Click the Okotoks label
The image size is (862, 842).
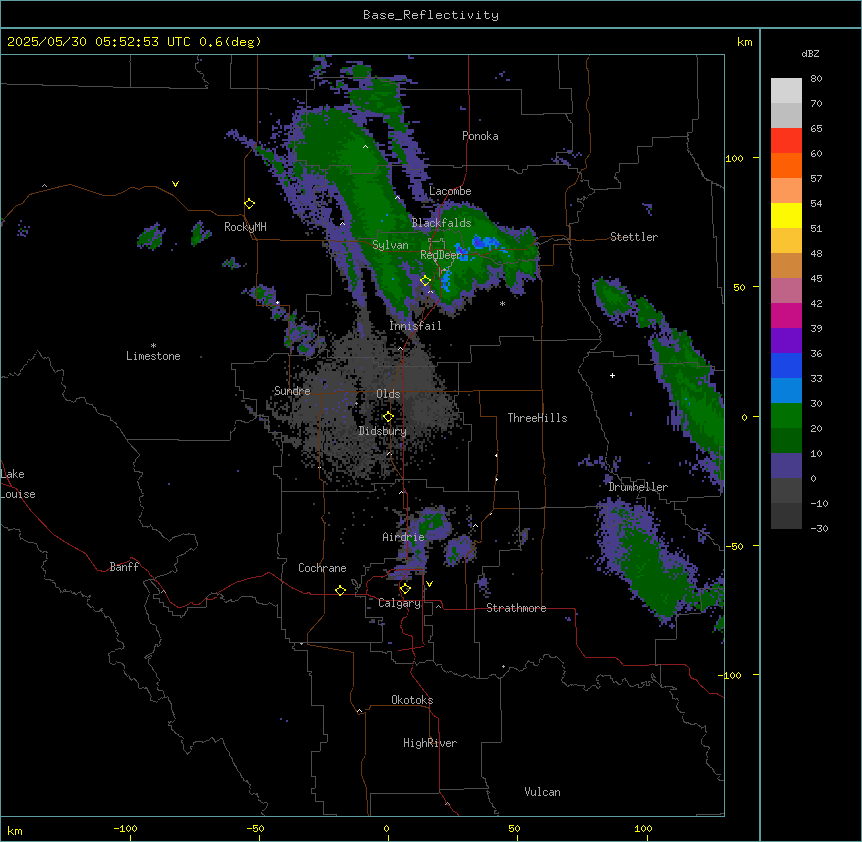(412, 700)
